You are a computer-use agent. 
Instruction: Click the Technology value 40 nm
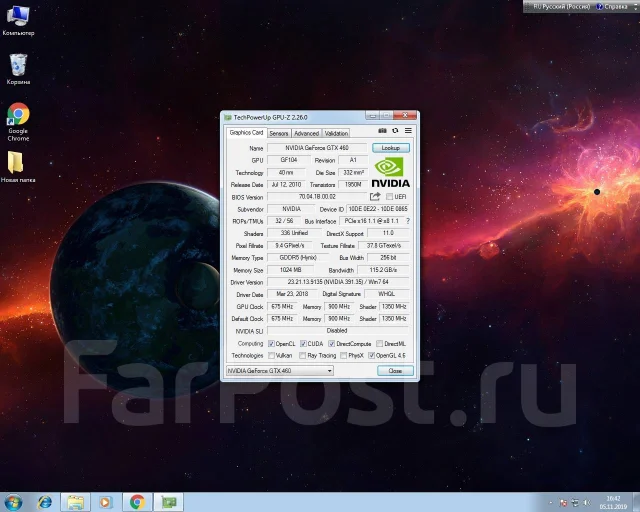click(286, 172)
